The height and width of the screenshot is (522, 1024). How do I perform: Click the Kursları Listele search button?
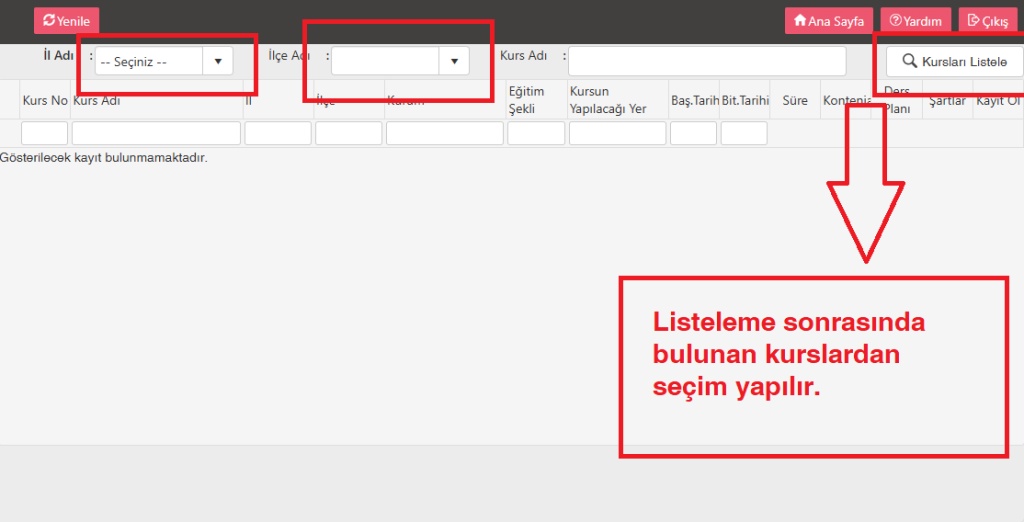pos(954,61)
